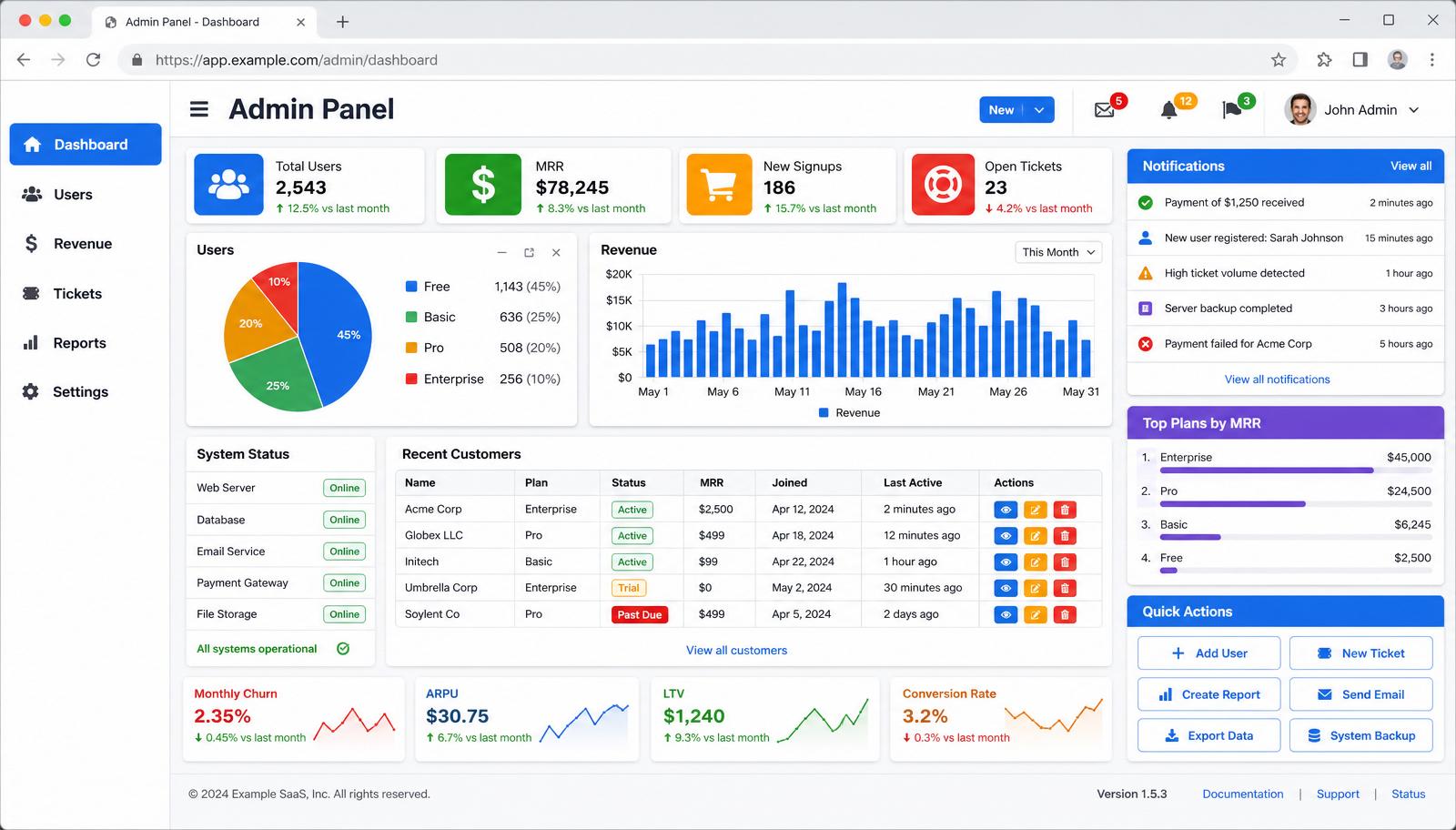Open the hamburger menu beside Admin Panel
This screenshot has width=1456, height=830.
pyautogui.click(x=198, y=109)
